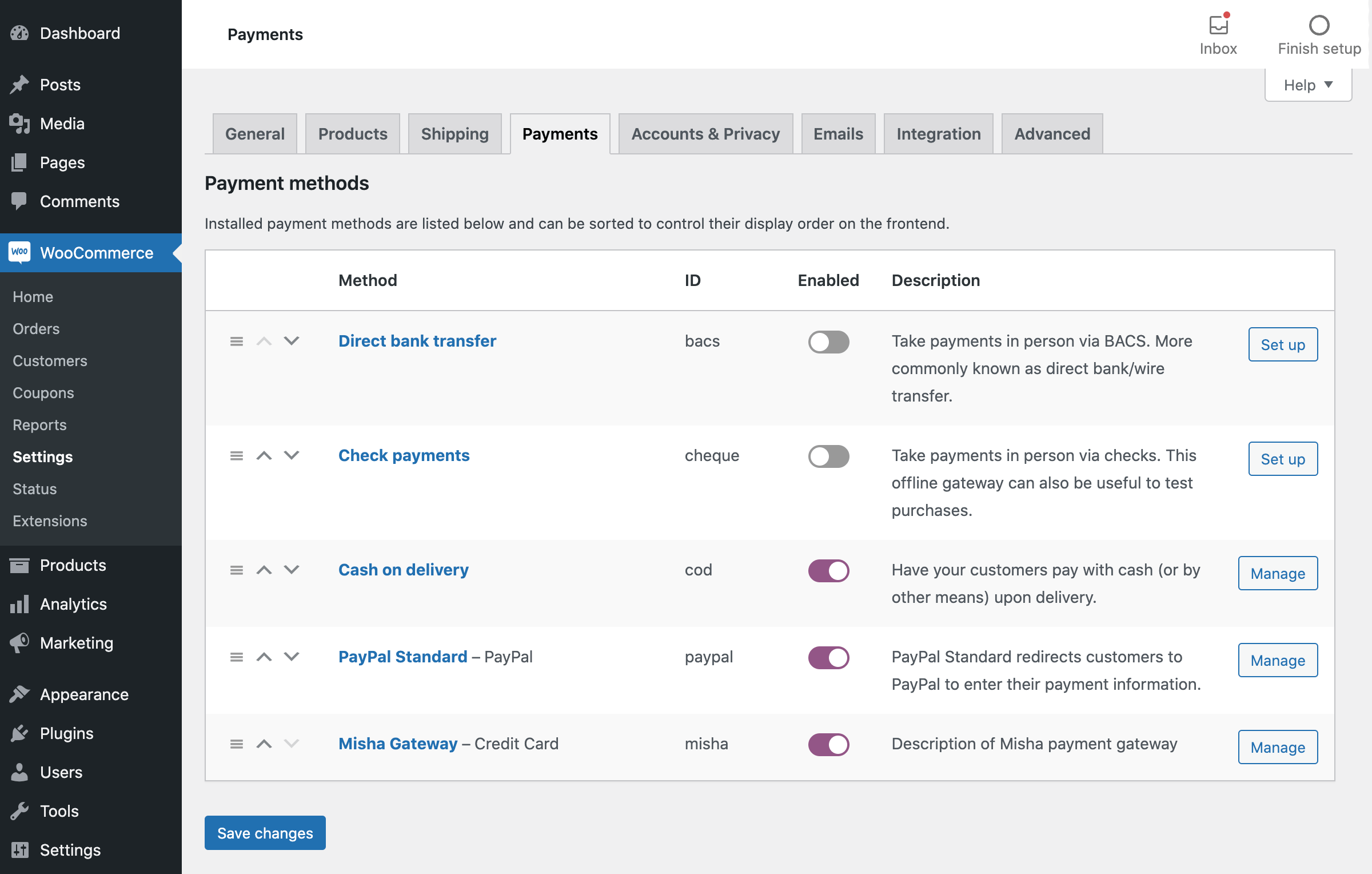The image size is (1372, 874).
Task: Open Comments using the speech bubble icon
Action: pyautogui.click(x=19, y=201)
